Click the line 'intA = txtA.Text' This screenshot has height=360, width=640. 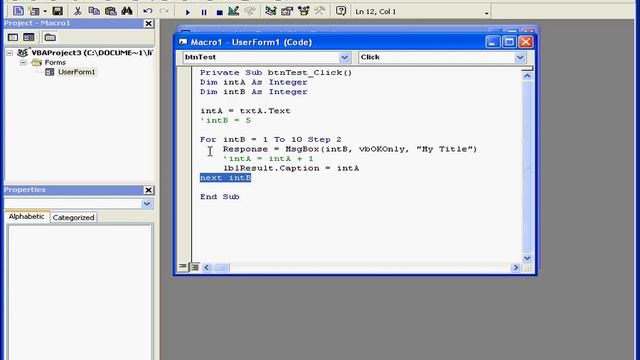click(245, 111)
